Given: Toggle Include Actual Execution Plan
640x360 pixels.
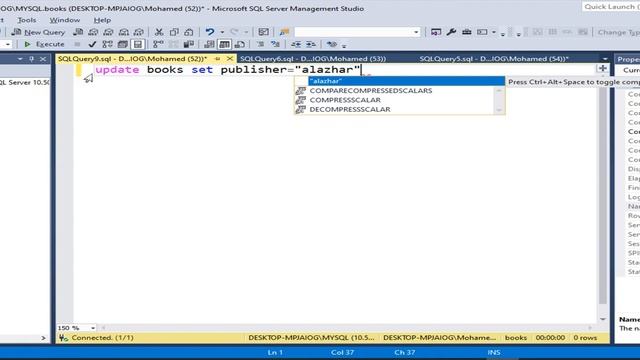Looking at the screenshot, I should coord(158,44).
